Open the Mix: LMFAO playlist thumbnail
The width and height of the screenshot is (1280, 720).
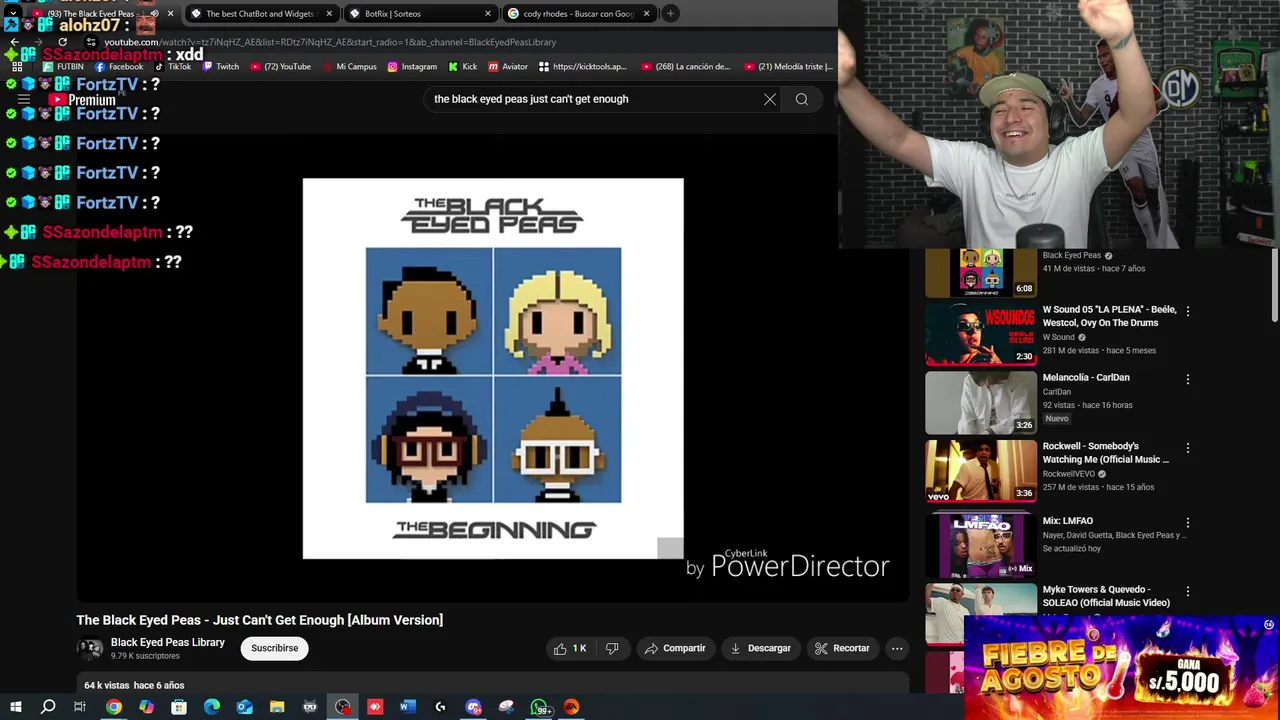981,546
